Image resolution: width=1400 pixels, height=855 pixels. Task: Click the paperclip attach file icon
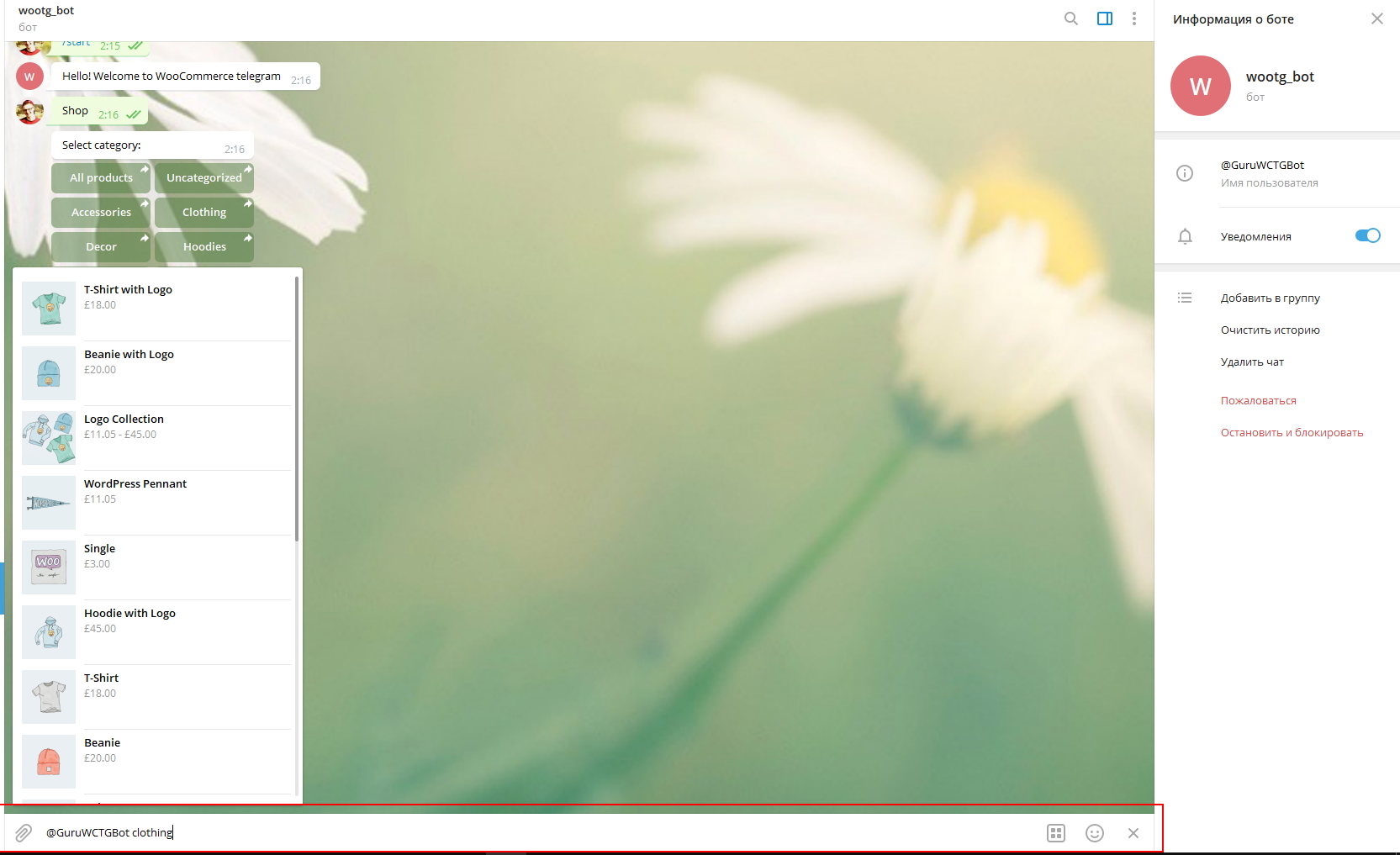point(24,832)
